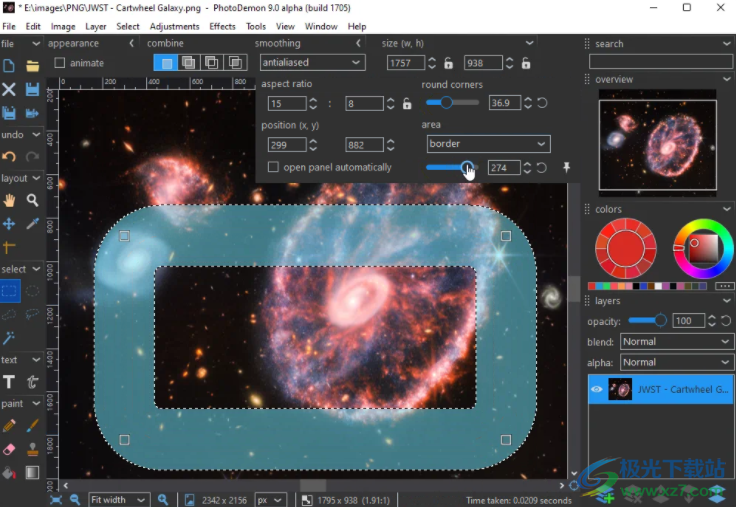The width and height of the screenshot is (736, 507).
Task: Choose intersect selection combine mode
Action: (235, 62)
